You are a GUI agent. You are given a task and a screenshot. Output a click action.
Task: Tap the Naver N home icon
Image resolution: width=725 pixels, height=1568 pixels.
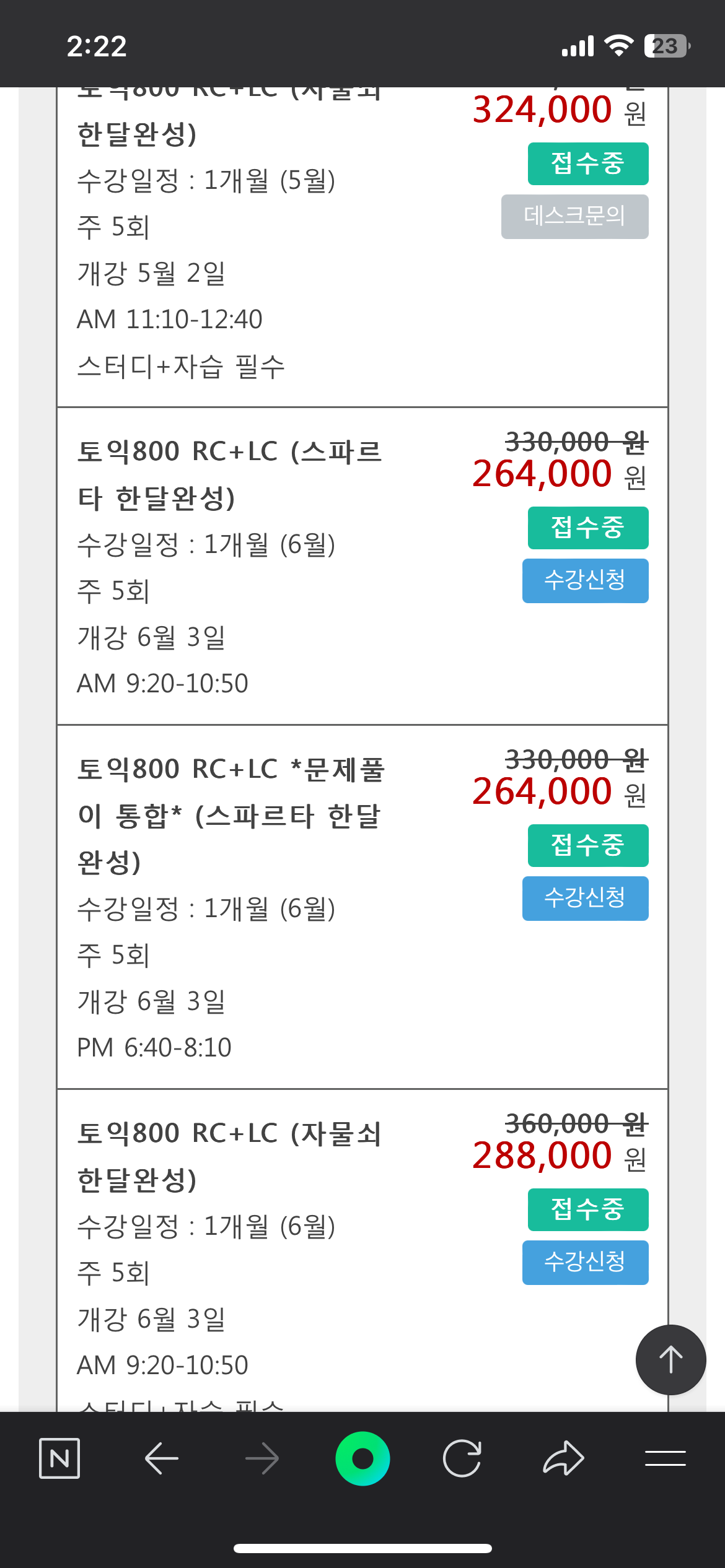(59, 1458)
